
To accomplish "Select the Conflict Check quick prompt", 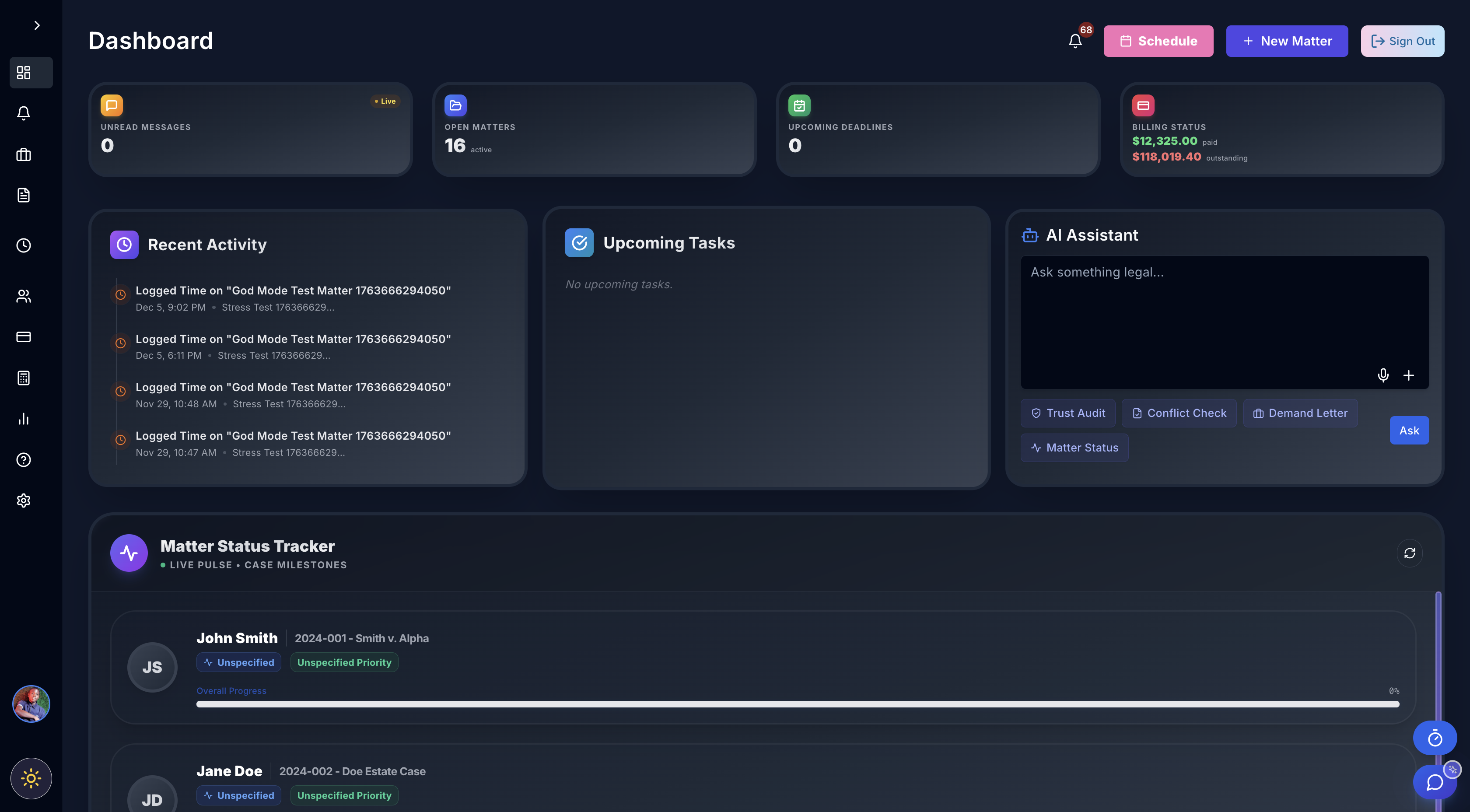I will pos(1179,413).
